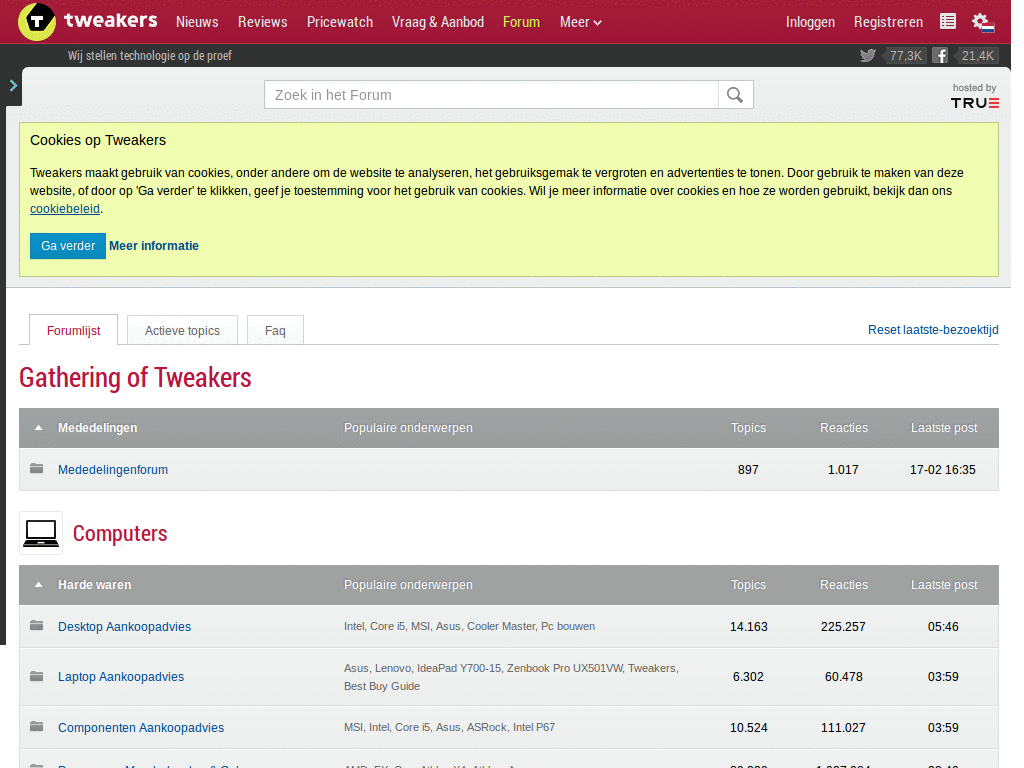Click the Tweakers logo icon
Viewport: 1024px width, 768px height.
37,21
